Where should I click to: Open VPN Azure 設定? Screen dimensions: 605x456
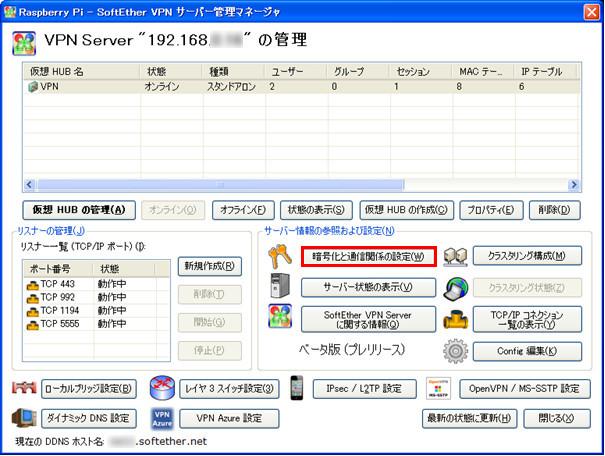(x=229, y=419)
